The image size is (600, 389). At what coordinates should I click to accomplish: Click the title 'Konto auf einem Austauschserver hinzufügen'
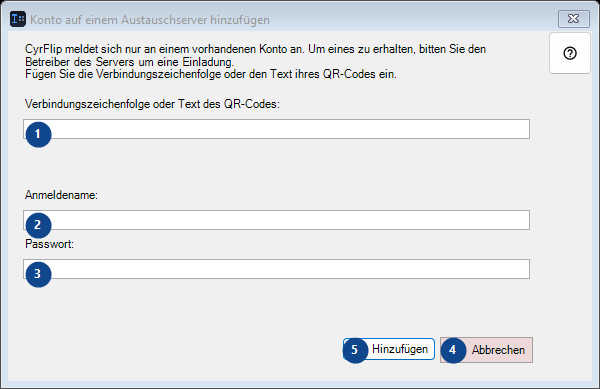tap(150, 20)
